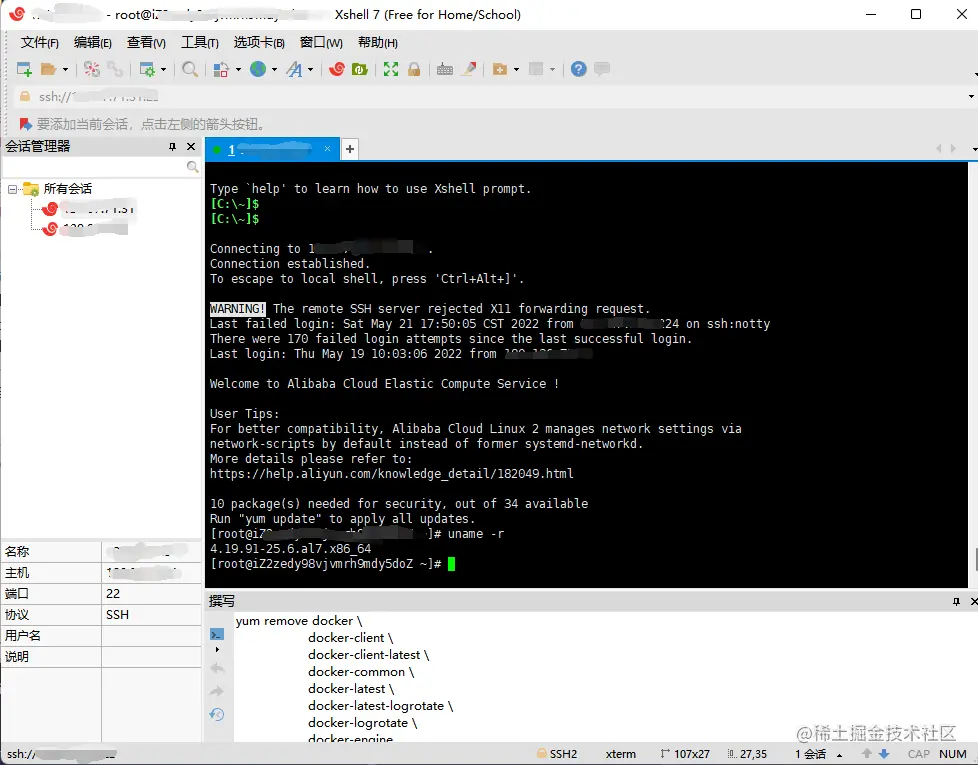The image size is (978, 765).
Task: Collapse the 所有会话 tree node
Action: [12, 189]
